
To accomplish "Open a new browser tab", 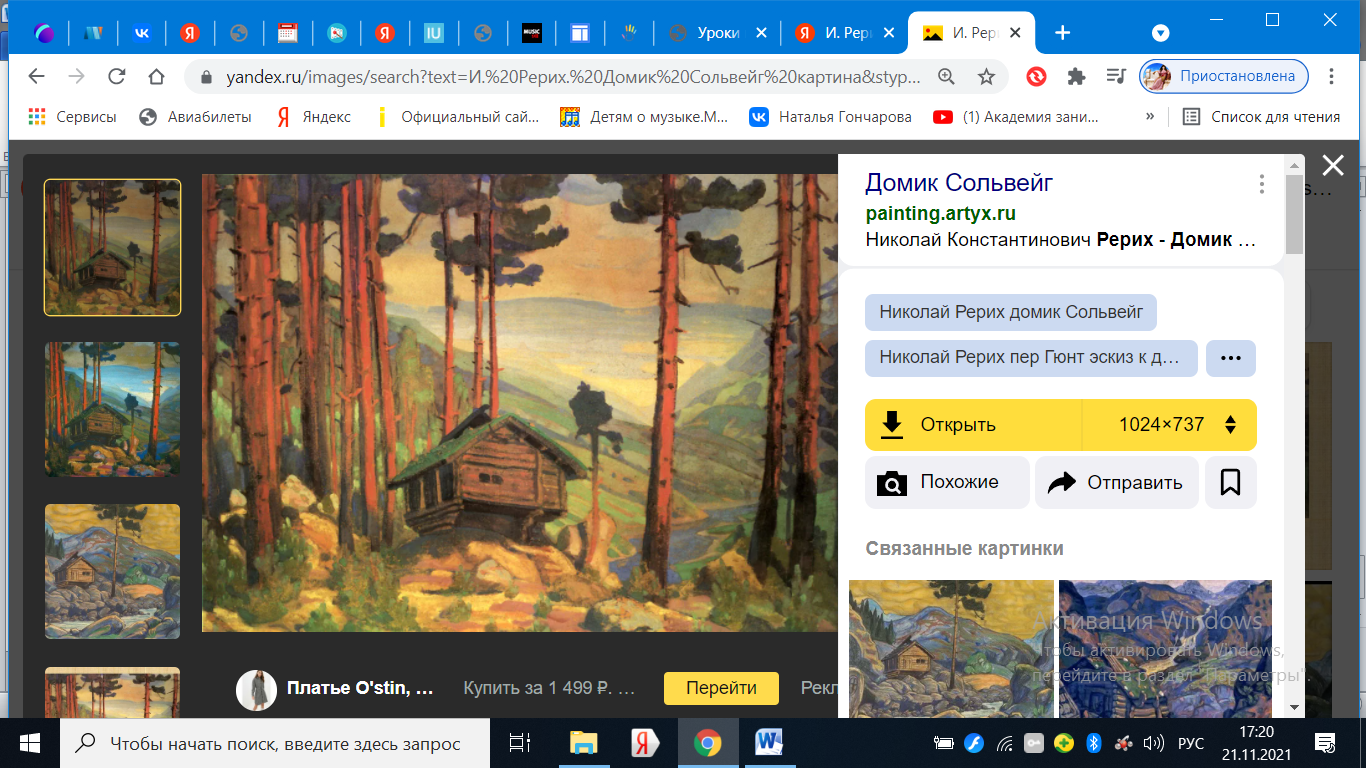I will [1062, 33].
